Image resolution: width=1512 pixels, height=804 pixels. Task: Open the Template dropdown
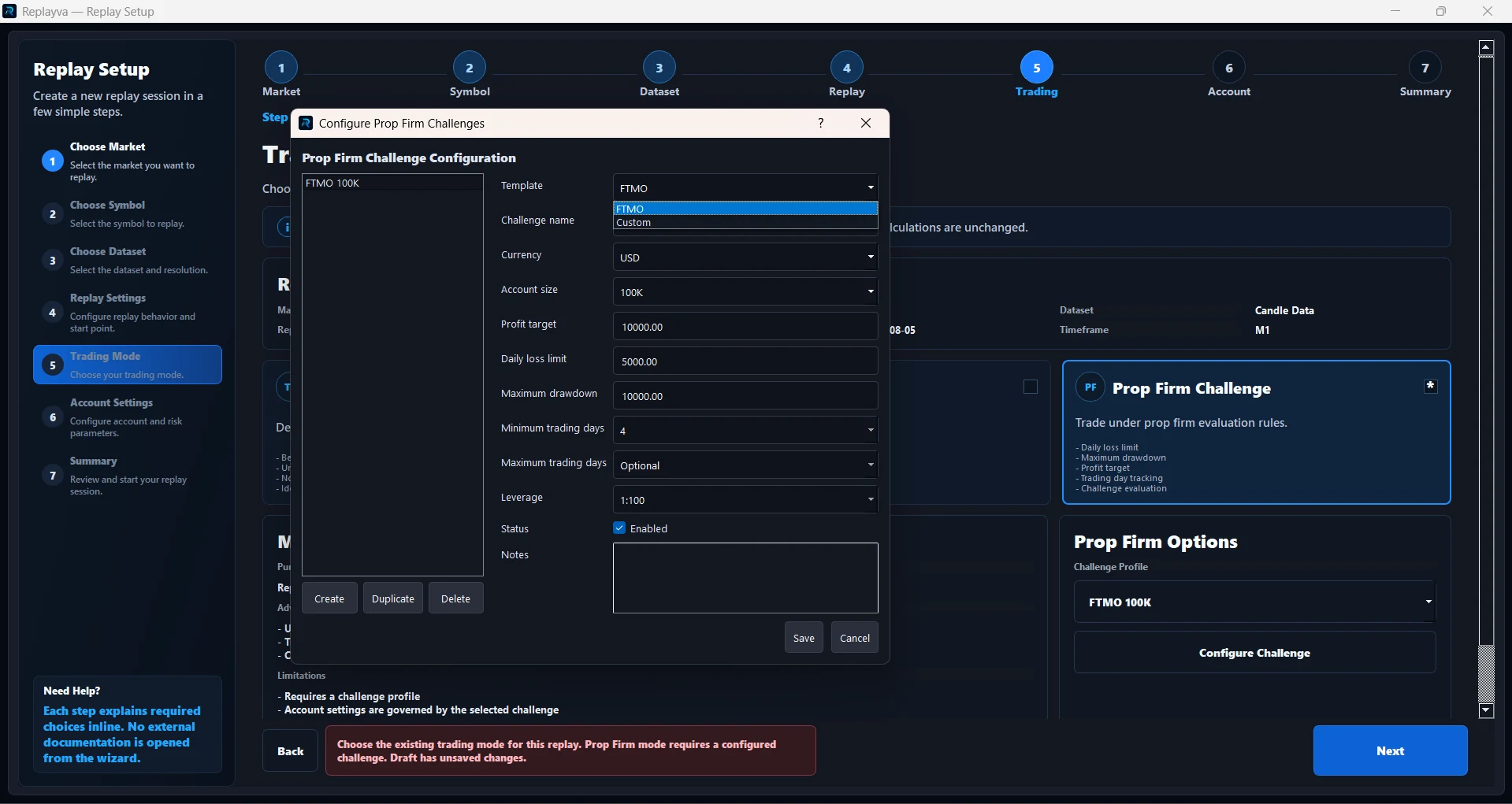coord(745,187)
